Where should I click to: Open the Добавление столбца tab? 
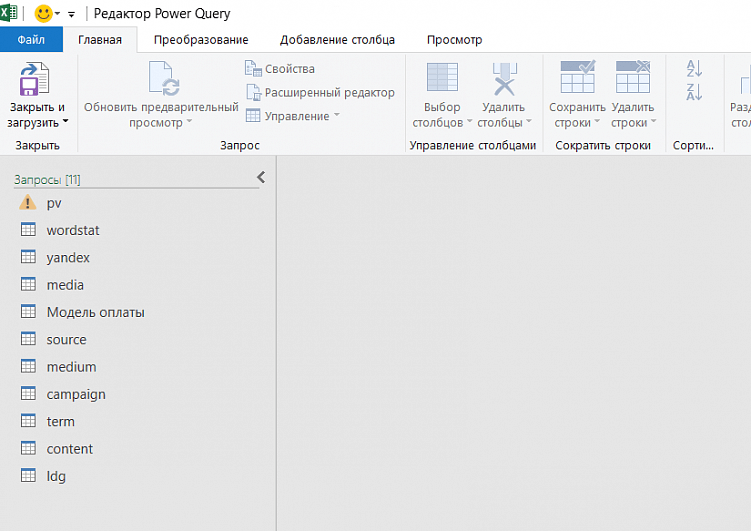[x=337, y=39]
